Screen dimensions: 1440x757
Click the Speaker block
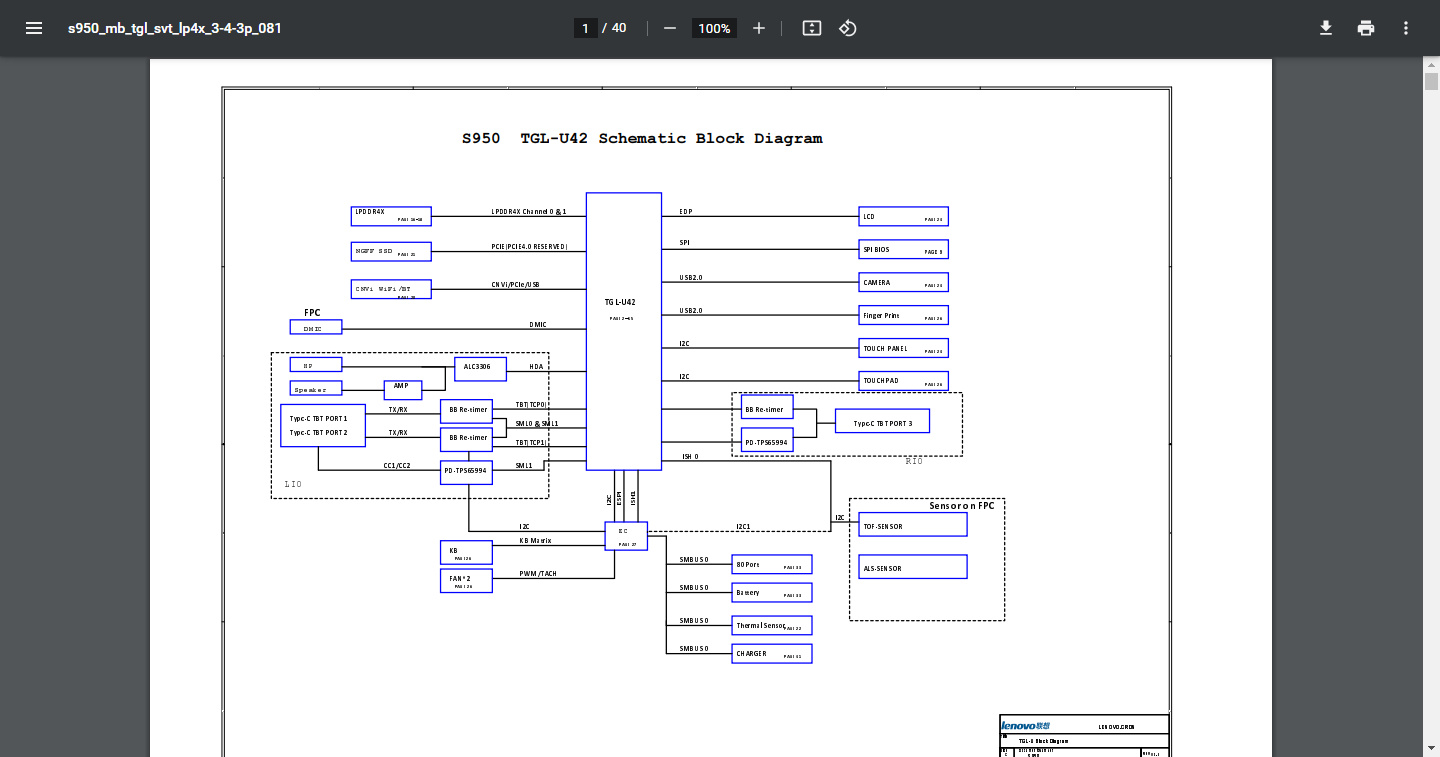[316, 388]
